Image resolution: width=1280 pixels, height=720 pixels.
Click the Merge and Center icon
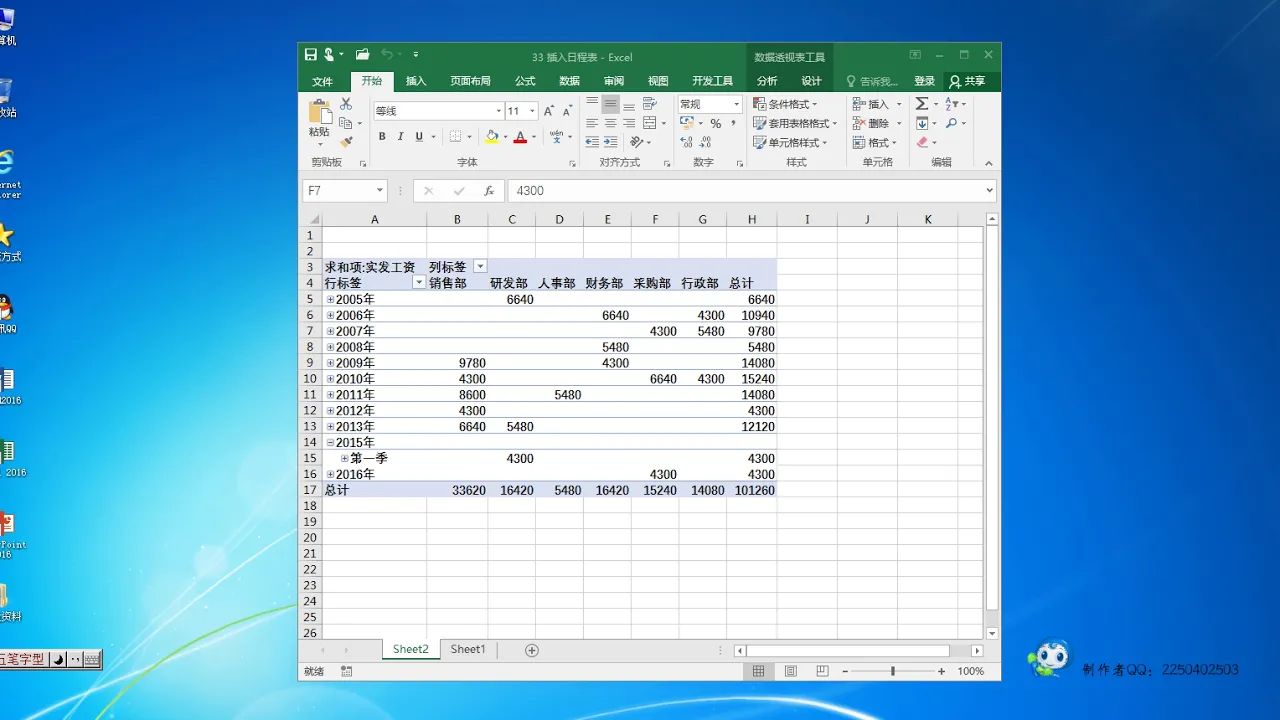[x=650, y=123]
